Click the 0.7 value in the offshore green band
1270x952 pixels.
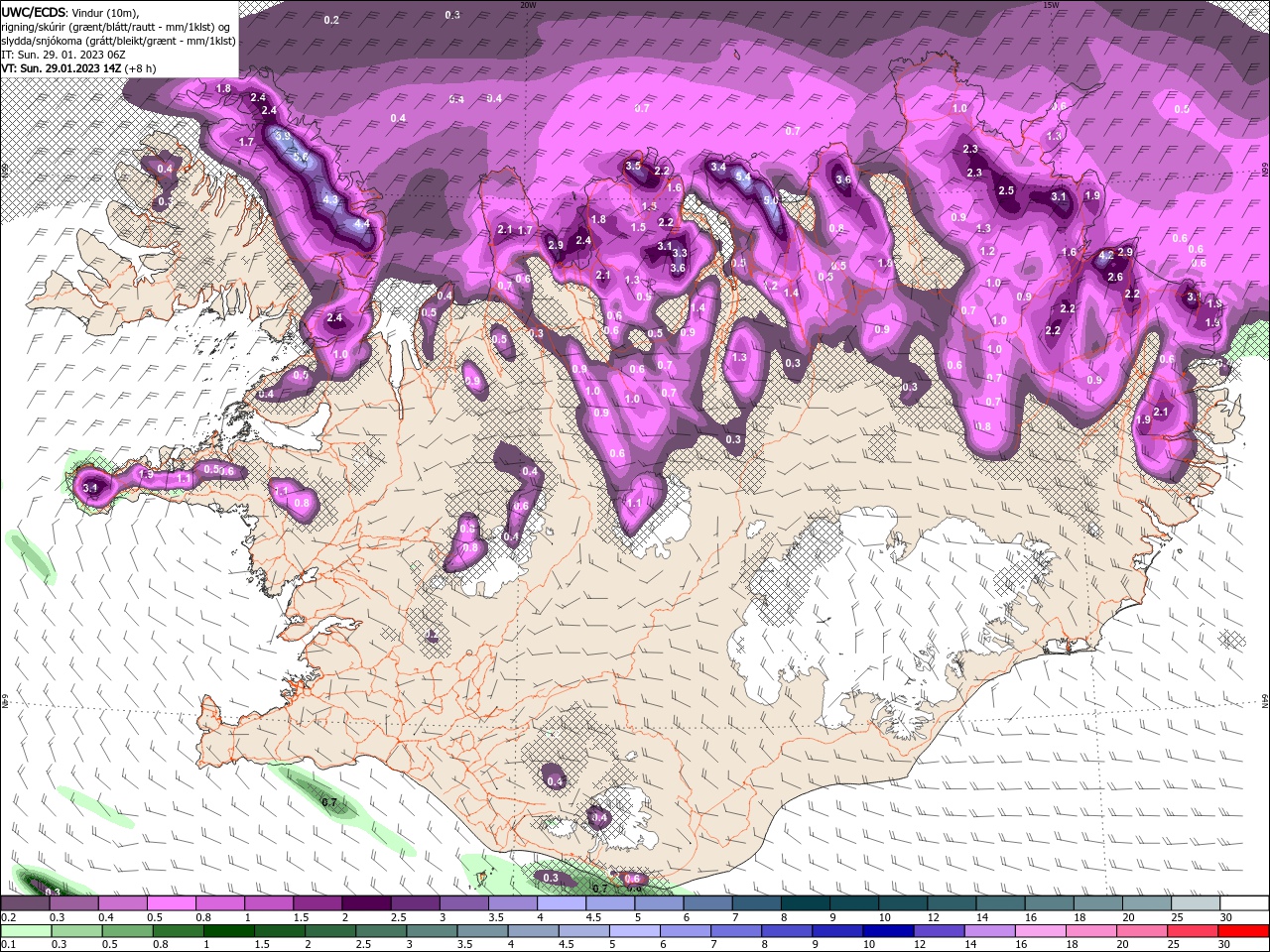(x=330, y=802)
